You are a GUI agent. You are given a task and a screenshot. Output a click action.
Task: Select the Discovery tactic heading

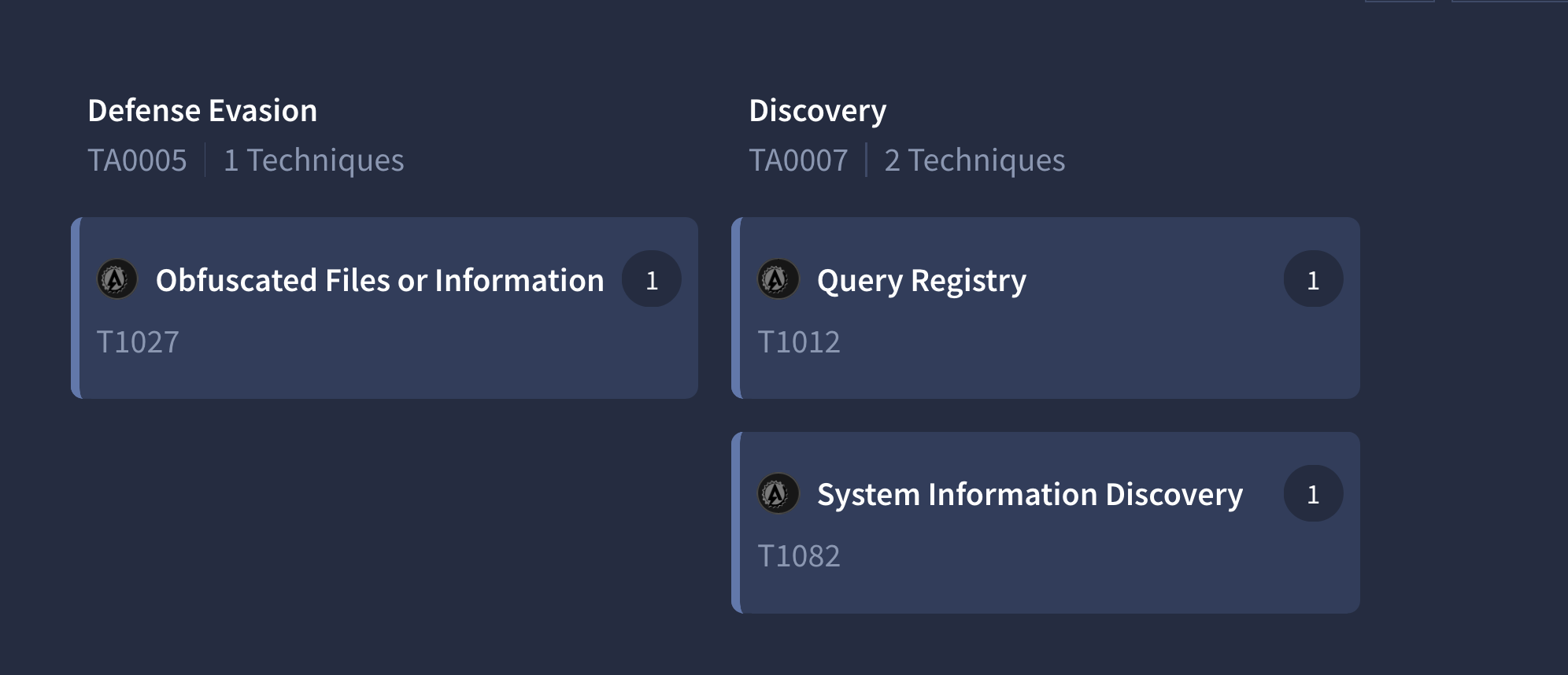[818, 112]
